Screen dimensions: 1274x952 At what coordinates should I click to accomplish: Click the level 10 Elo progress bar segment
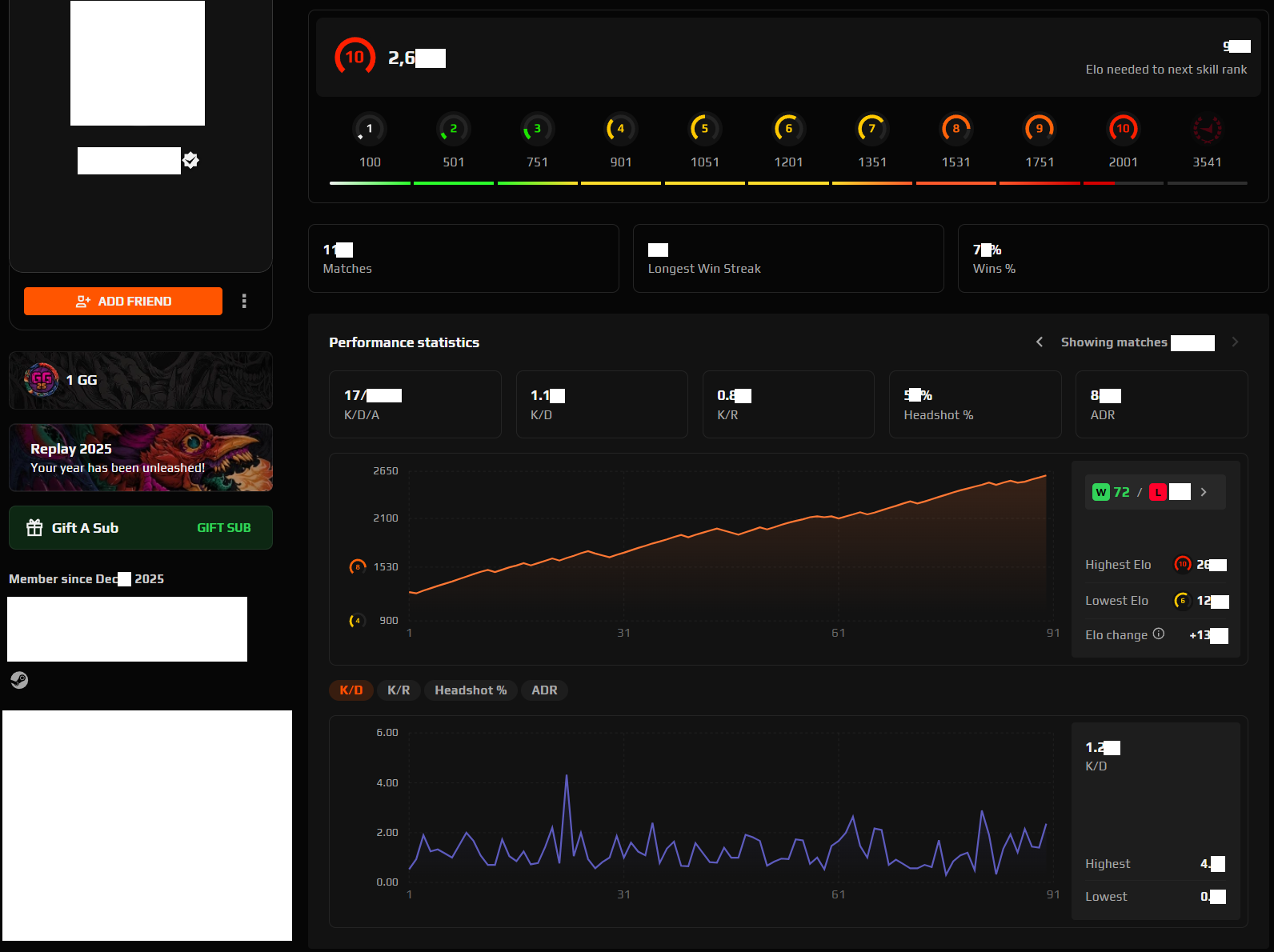click(1123, 183)
